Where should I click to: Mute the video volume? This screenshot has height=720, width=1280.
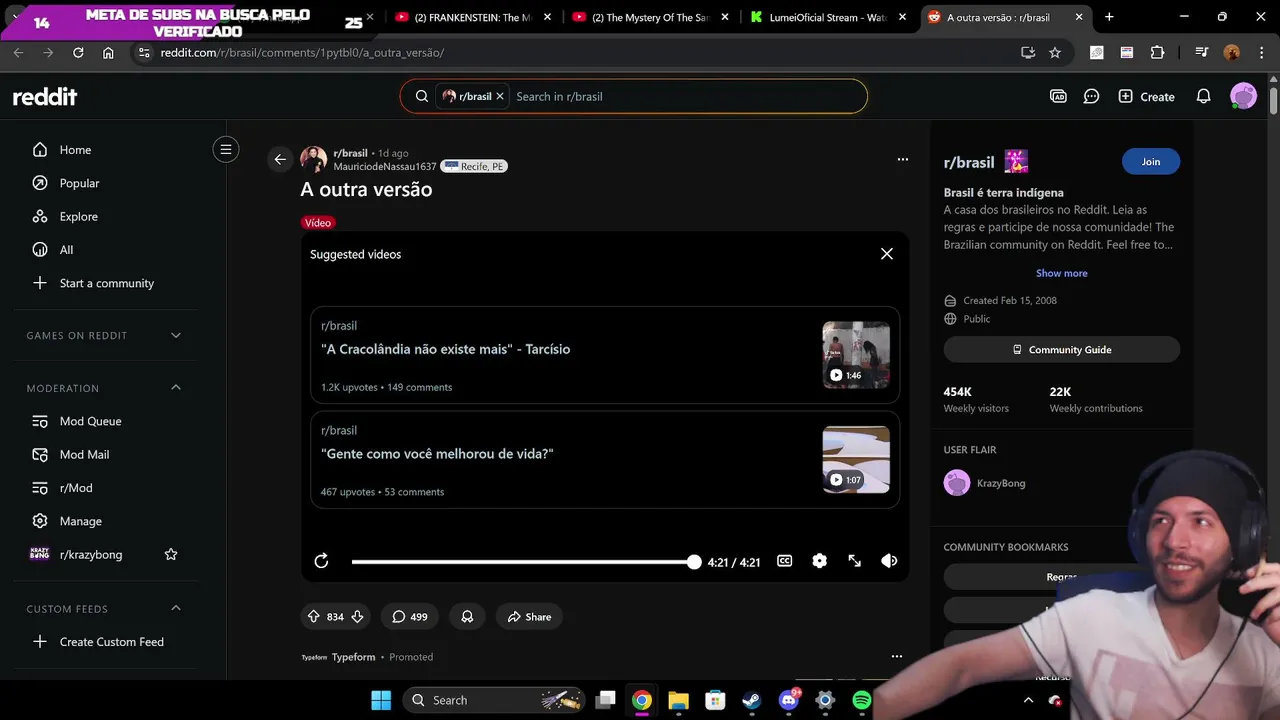point(889,561)
